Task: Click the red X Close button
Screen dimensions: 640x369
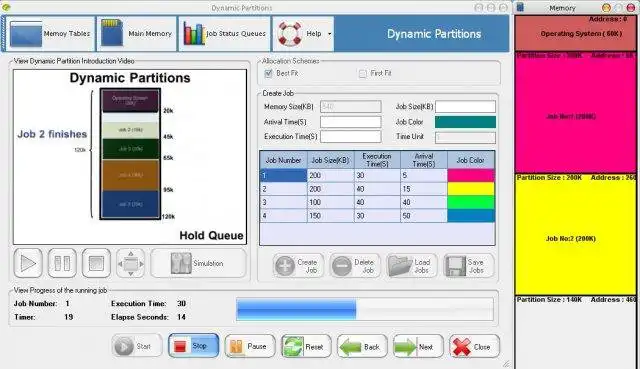Action: (x=474, y=346)
